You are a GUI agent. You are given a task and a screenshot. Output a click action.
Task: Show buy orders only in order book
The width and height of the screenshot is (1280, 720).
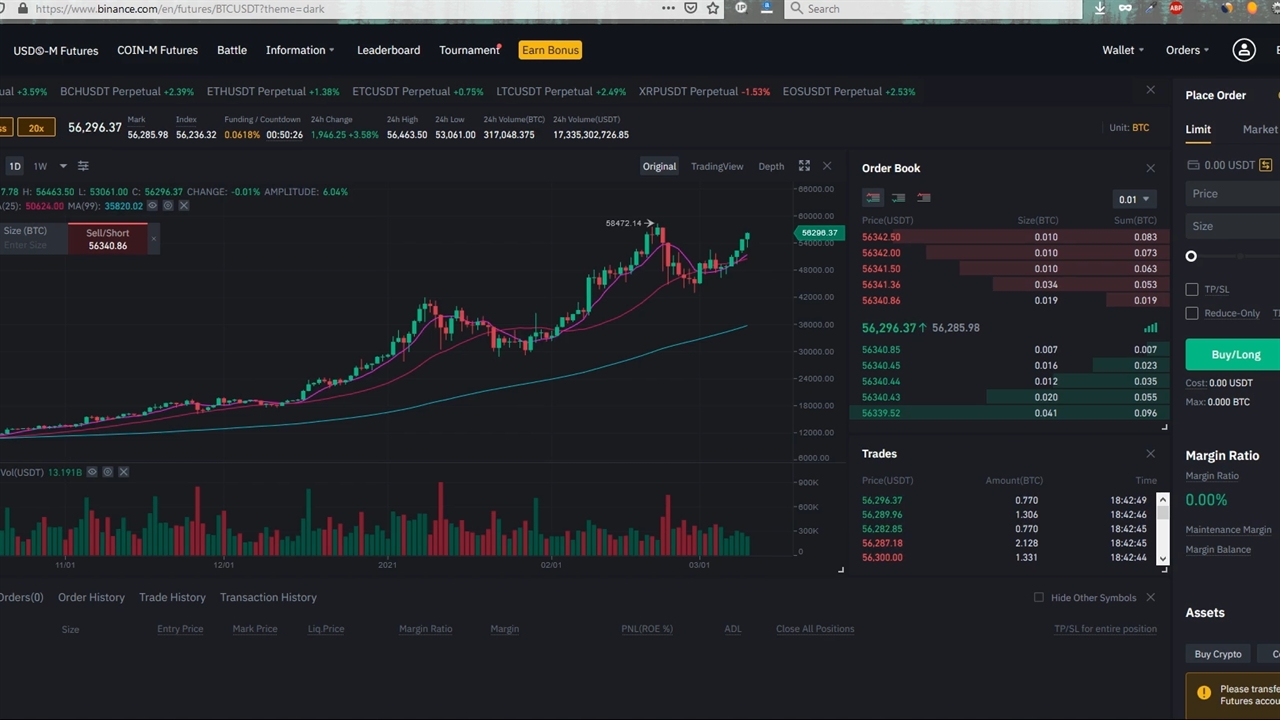pos(898,198)
